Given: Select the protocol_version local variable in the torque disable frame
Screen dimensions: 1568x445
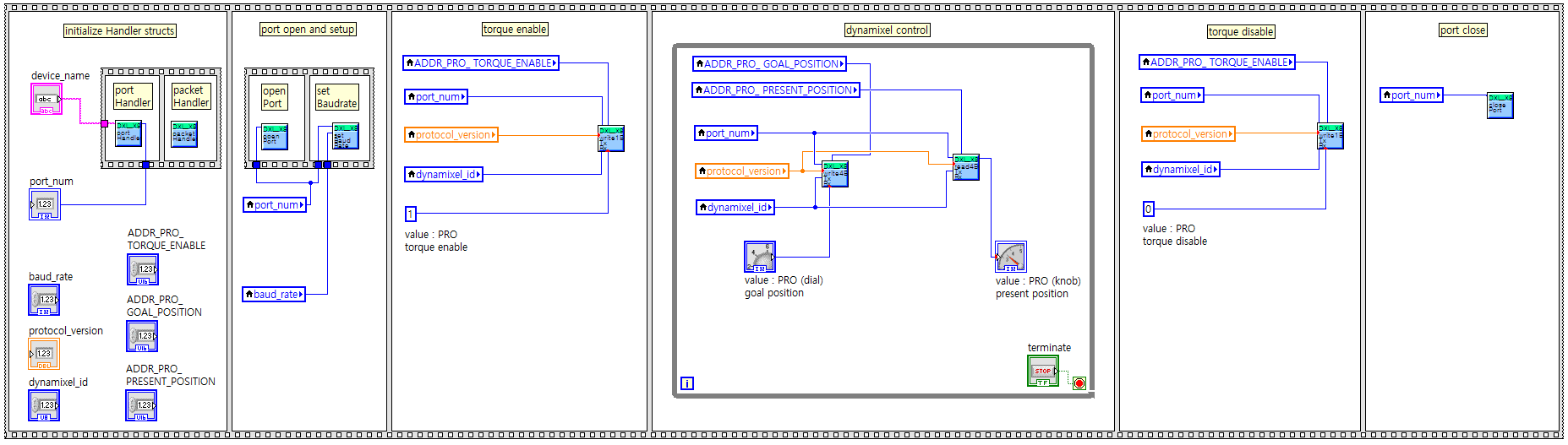Looking at the screenshot, I should 1188,133.
